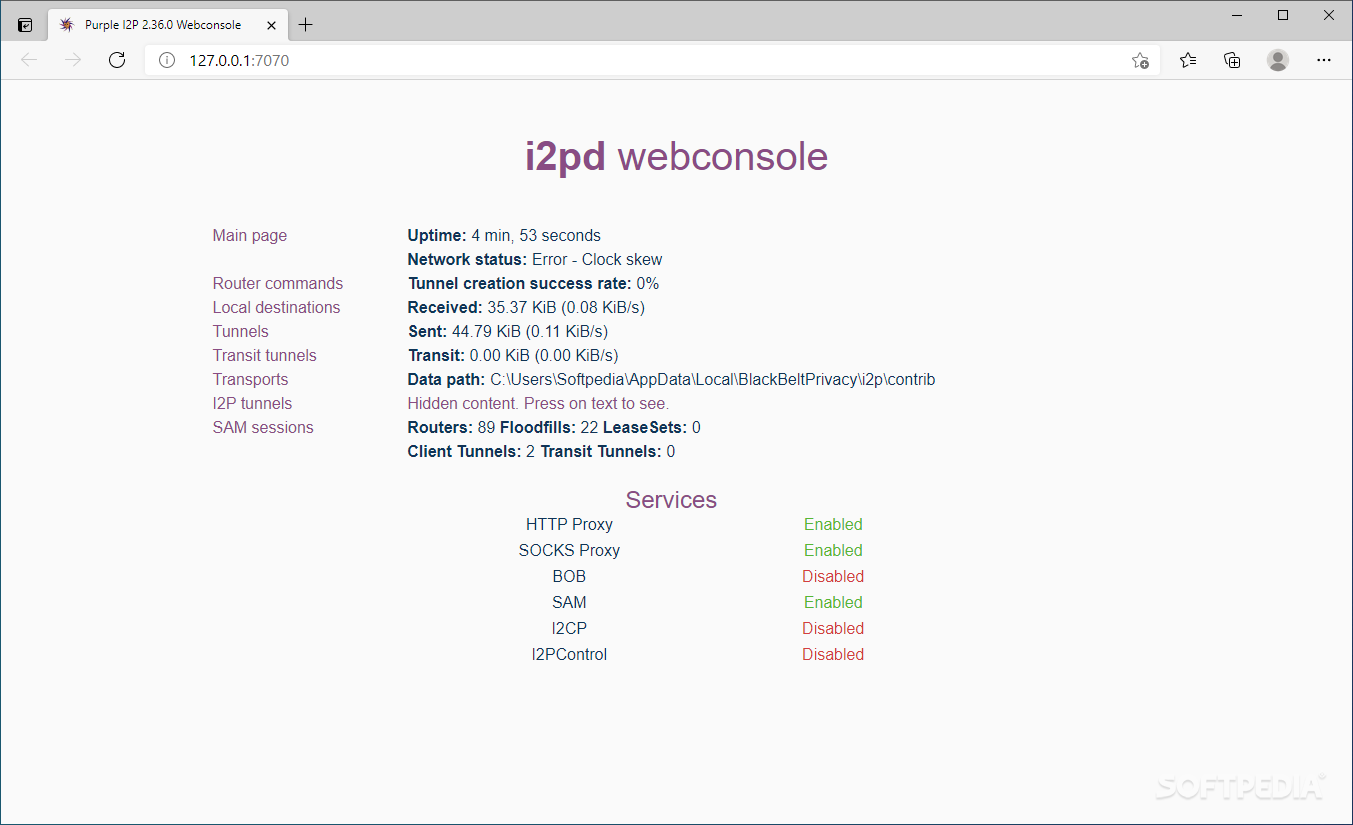Viewport: 1353px width, 825px height.
Task: Click the Transit 0.00 KiB text
Action: pyautogui.click(x=513, y=356)
